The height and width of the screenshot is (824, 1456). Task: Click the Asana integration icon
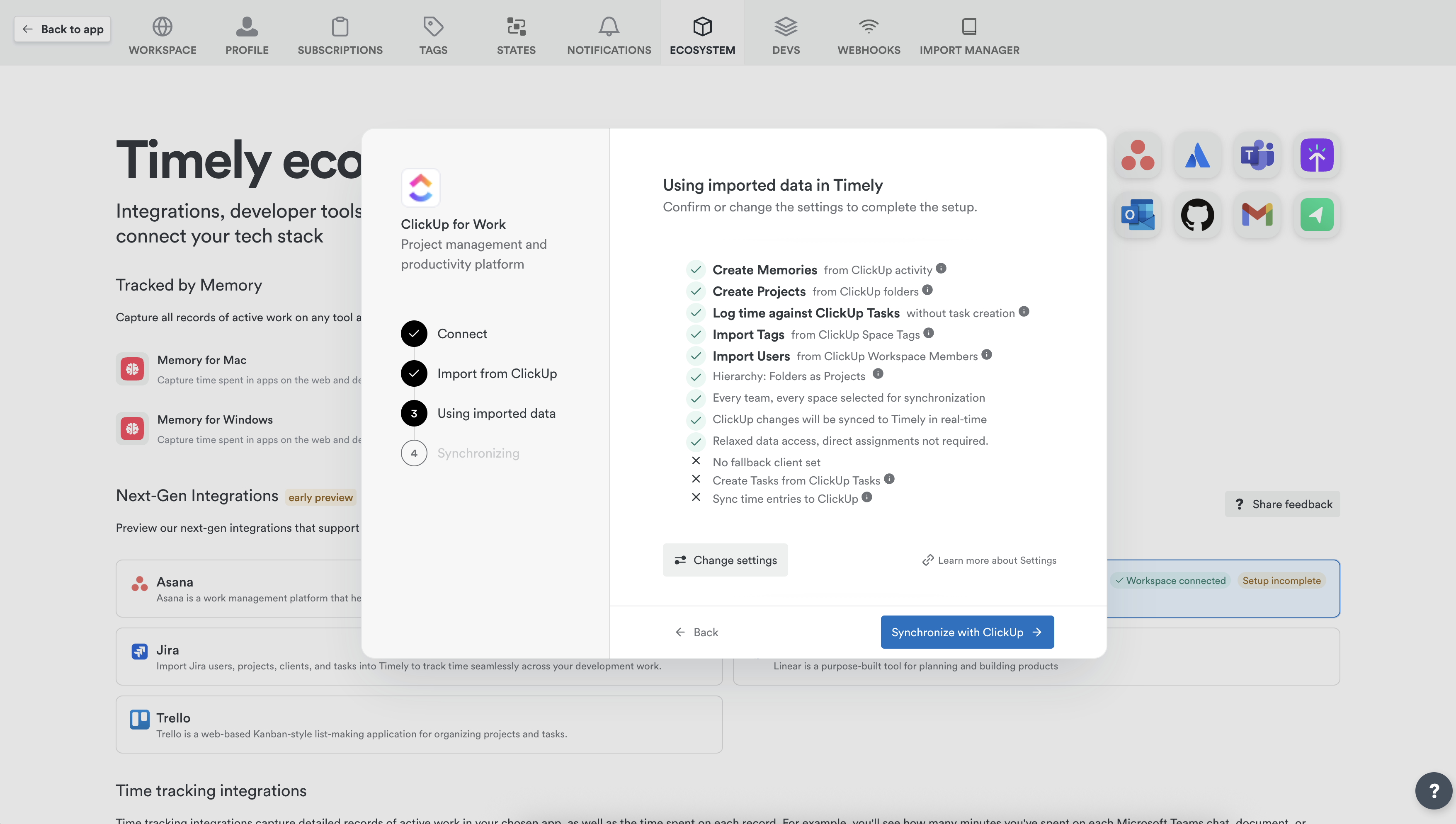(1138, 155)
